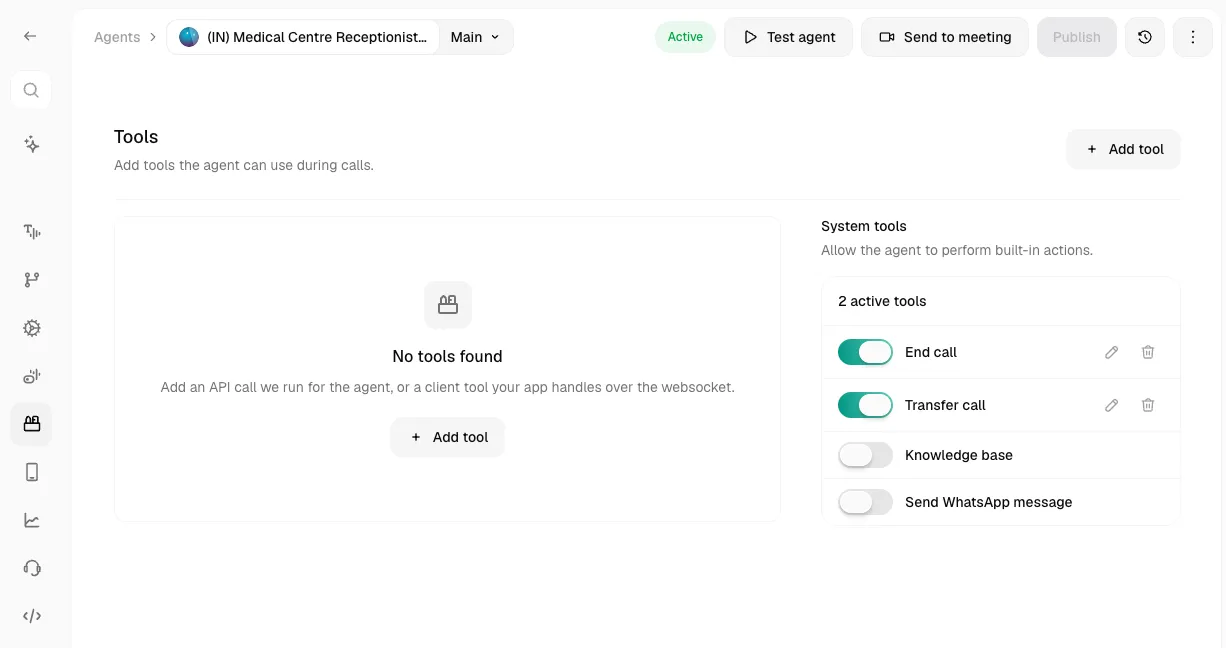Image resolution: width=1226 pixels, height=648 pixels.
Task: Click the back arrow in the sidebar
Action: [31, 36]
